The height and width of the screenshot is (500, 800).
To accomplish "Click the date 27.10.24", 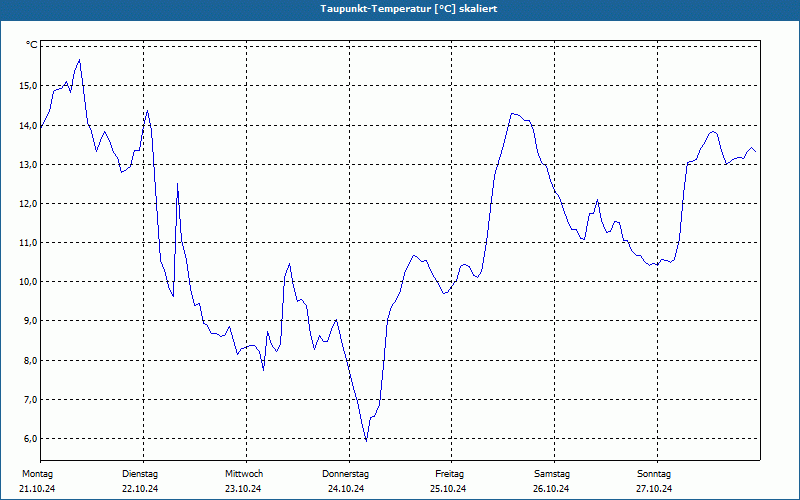I will click(x=654, y=489).
